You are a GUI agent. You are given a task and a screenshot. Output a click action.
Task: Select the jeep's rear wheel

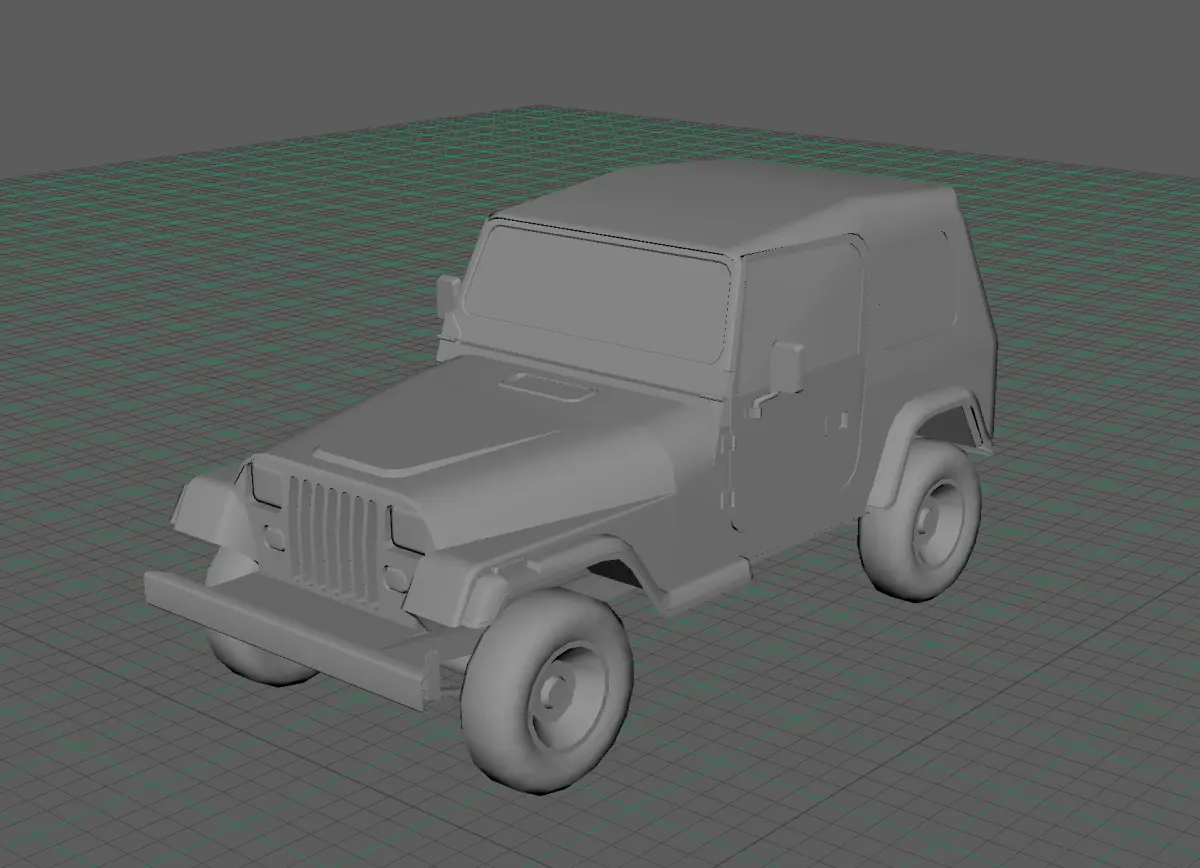pos(920,521)
